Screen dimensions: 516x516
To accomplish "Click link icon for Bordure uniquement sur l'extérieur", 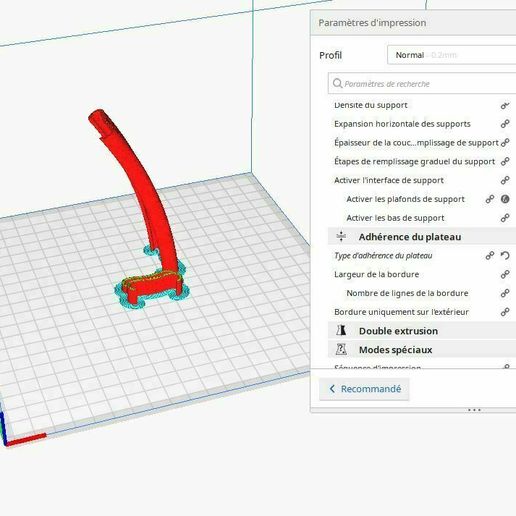I will click(505, 312).
